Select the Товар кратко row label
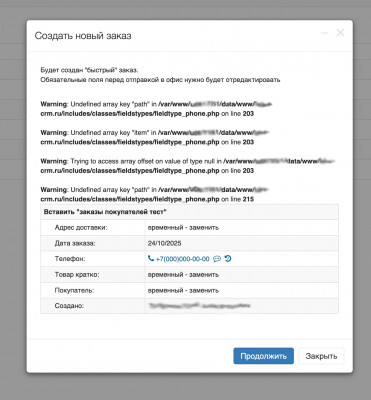 pyautogui.click(x=77, y=275)
